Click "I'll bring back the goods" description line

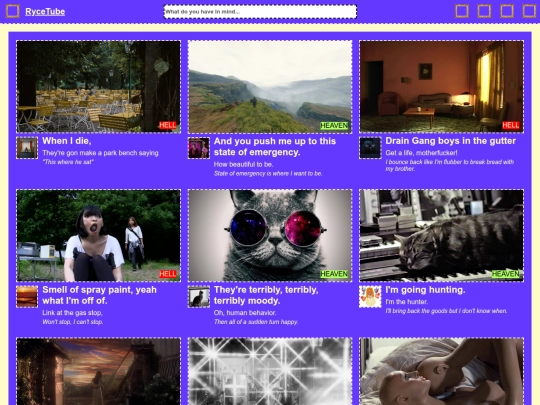click(446, 311)
